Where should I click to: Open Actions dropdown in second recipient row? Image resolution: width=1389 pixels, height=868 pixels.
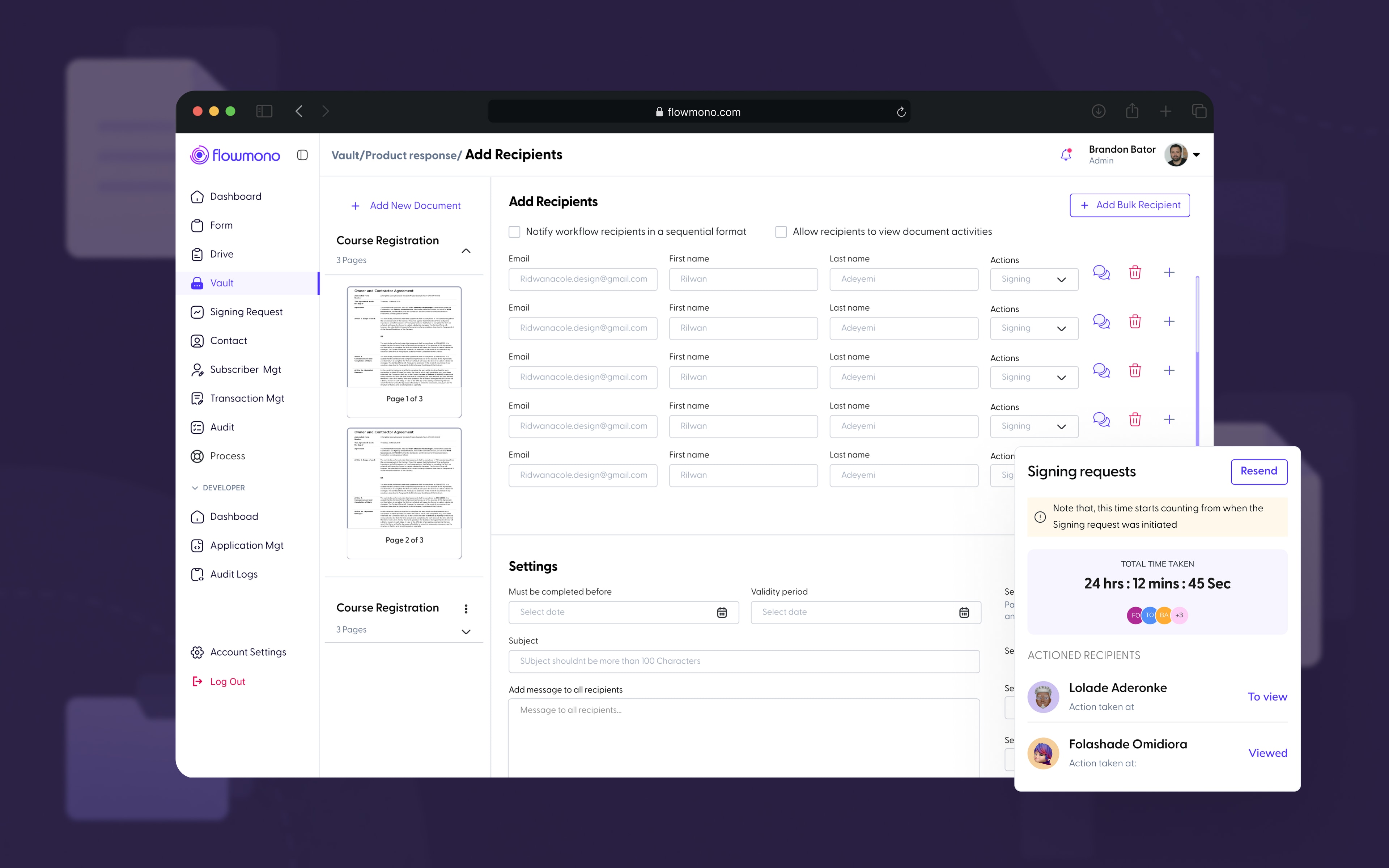[x=1034, y=328]
